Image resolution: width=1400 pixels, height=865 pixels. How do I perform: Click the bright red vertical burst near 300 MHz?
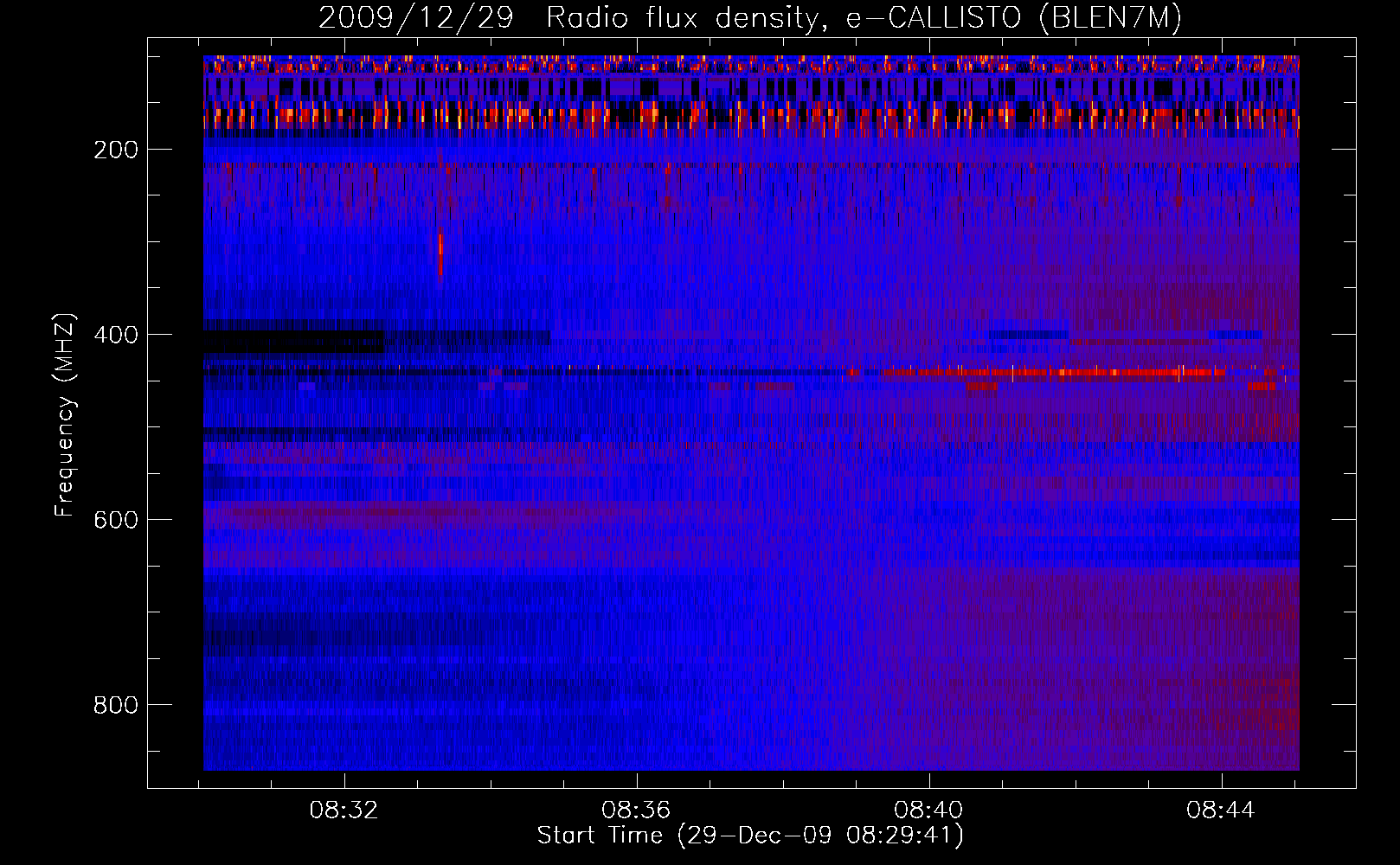pos(440,254)
